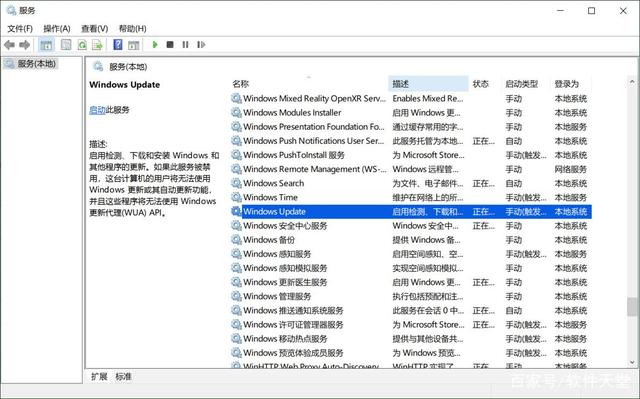This screenshot has height=399, width=640.
Task: Click the gear icon beside Windows 更新医生服务
Action: tap(236, 282)
